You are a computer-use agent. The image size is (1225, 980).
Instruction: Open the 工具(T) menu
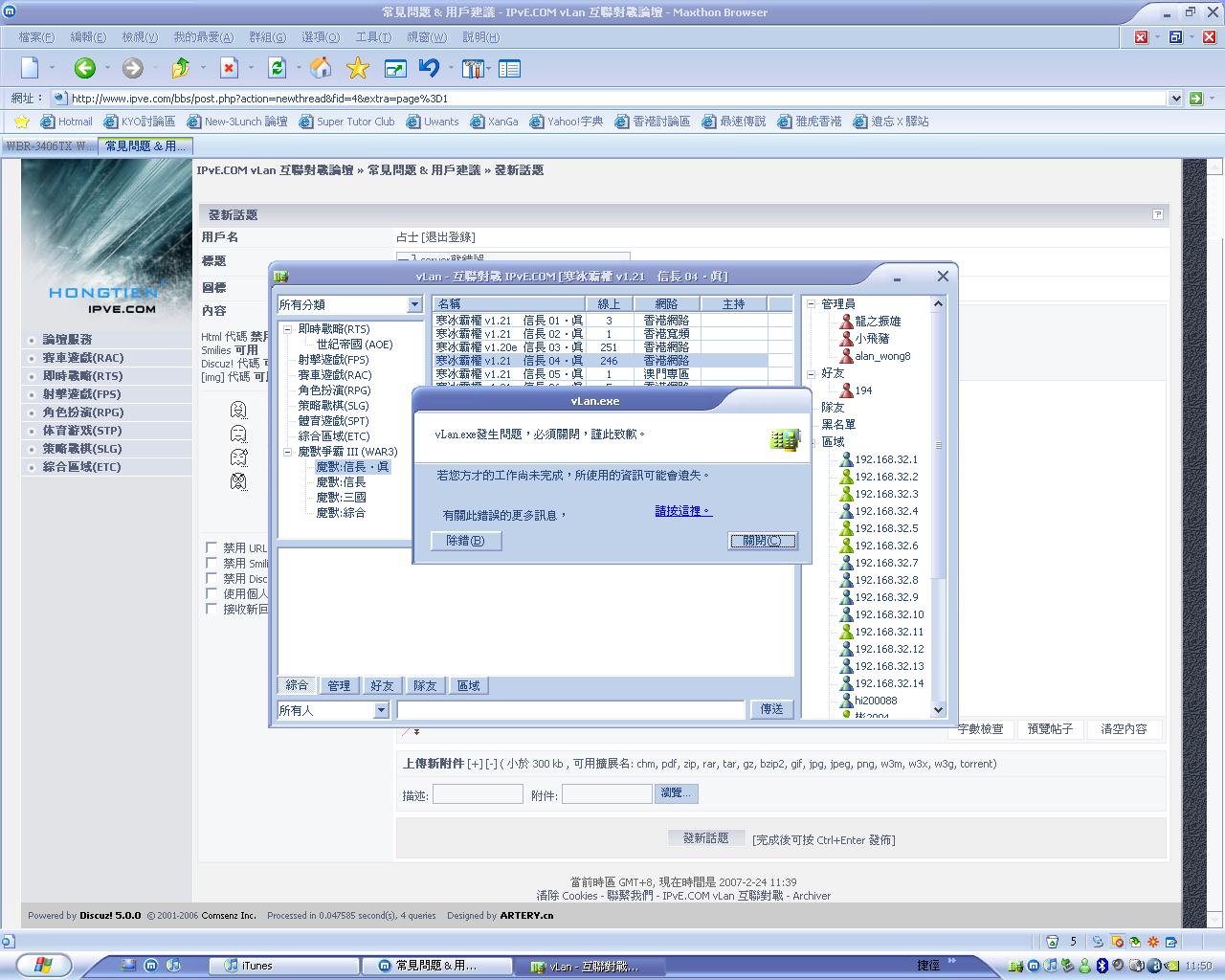click(372, 37)
